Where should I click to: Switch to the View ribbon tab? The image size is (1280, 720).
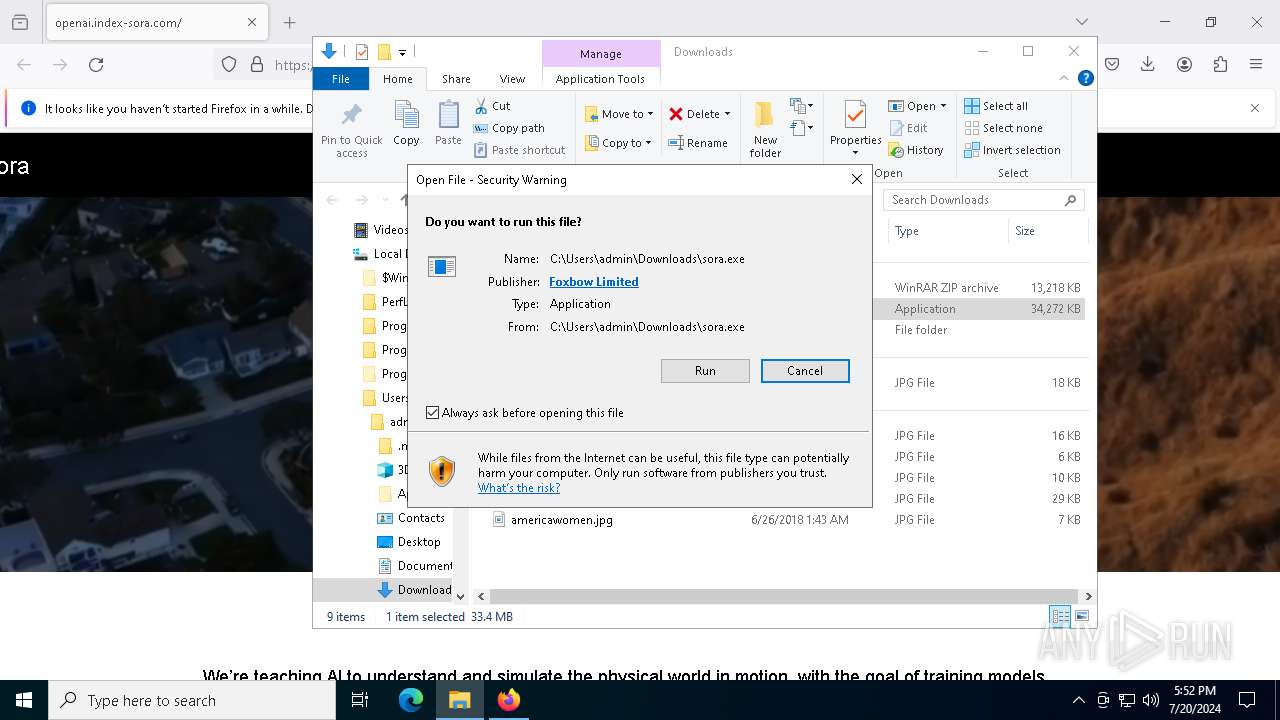512,79
